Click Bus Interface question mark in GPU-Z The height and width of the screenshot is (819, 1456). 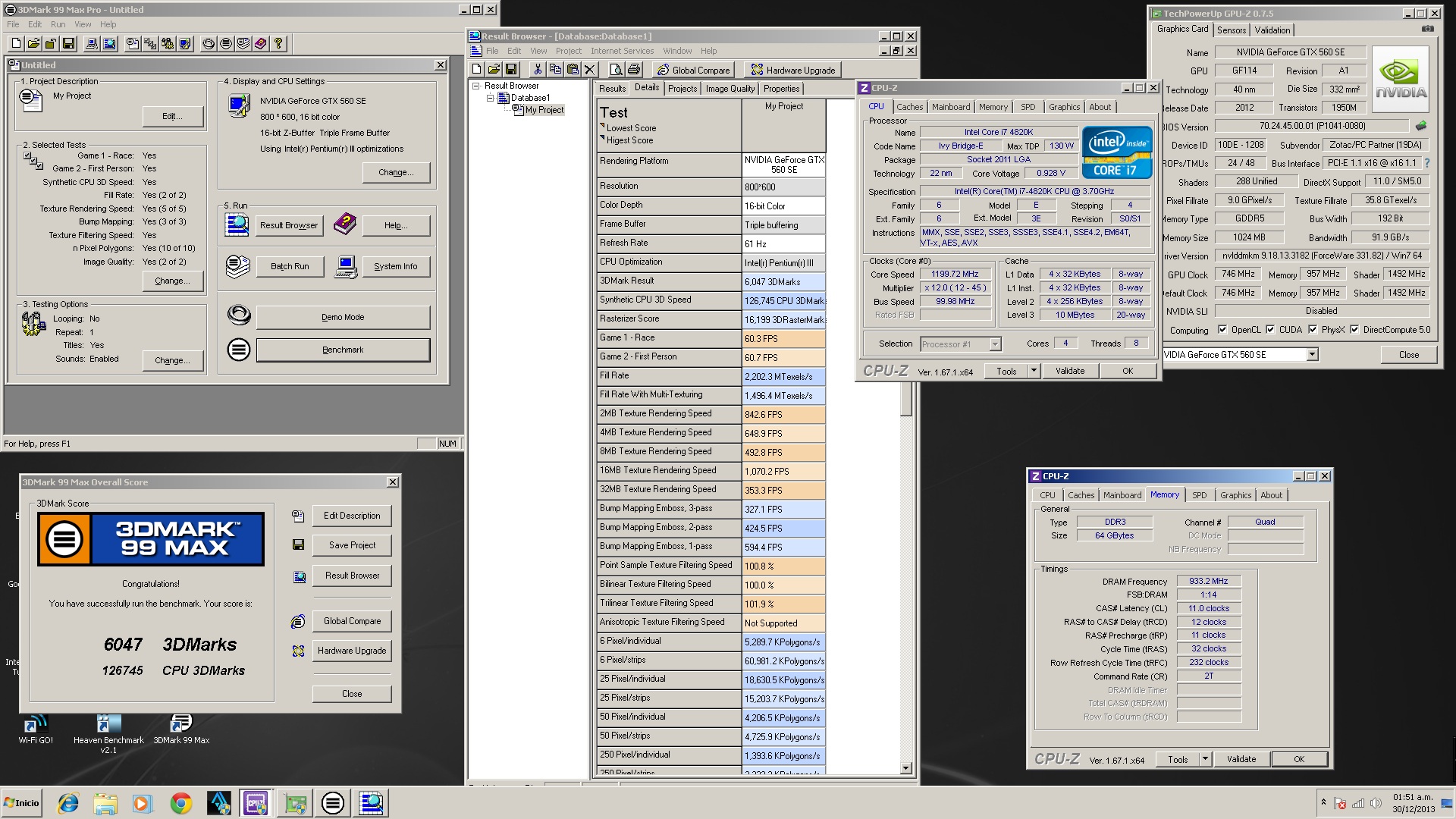pyautogui.click(x=1427, y=163)
